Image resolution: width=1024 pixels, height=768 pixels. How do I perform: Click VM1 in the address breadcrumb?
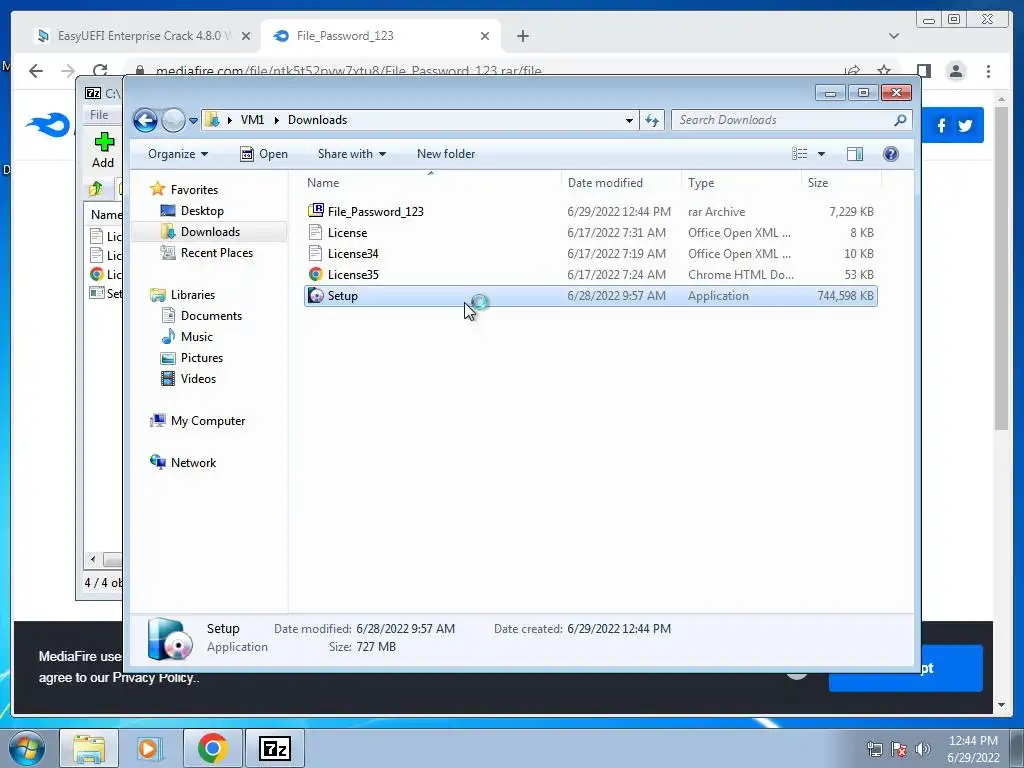click(252, 120)
